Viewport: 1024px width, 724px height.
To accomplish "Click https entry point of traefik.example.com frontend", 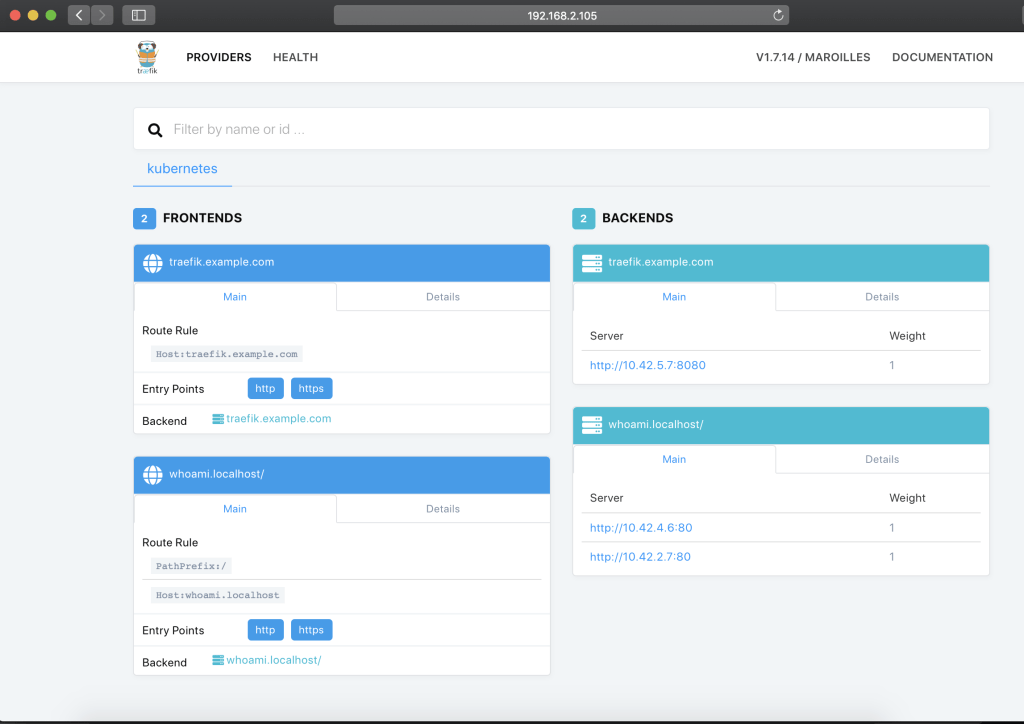I will pos(311,388).
